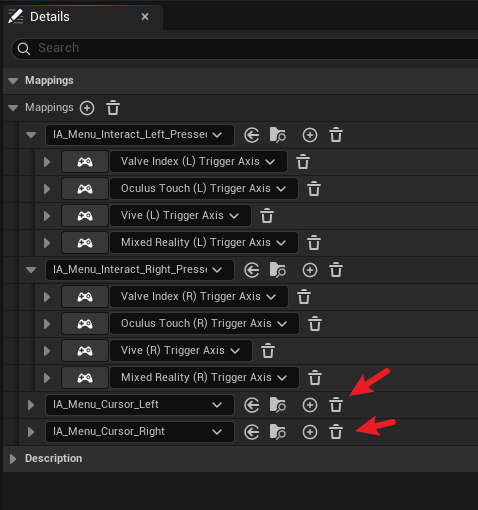Click the Search input field
The image size is (478, 510).
(245, 48)
